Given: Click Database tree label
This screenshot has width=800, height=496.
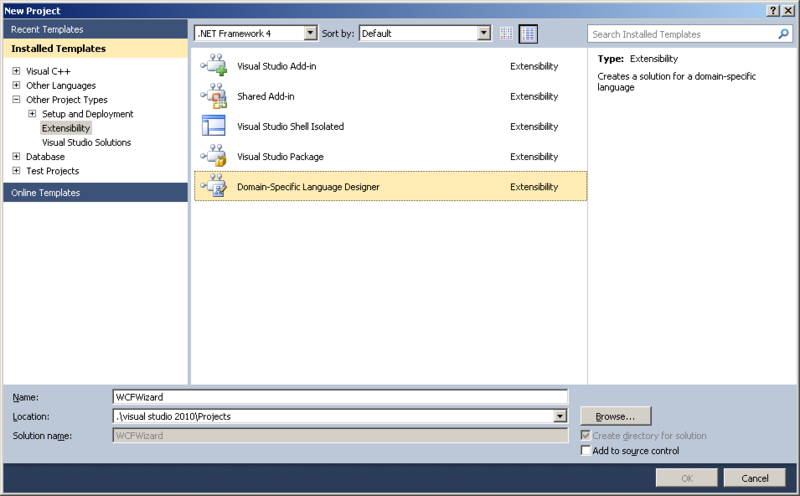Looking at the screenshot, I should click(45, 156).
